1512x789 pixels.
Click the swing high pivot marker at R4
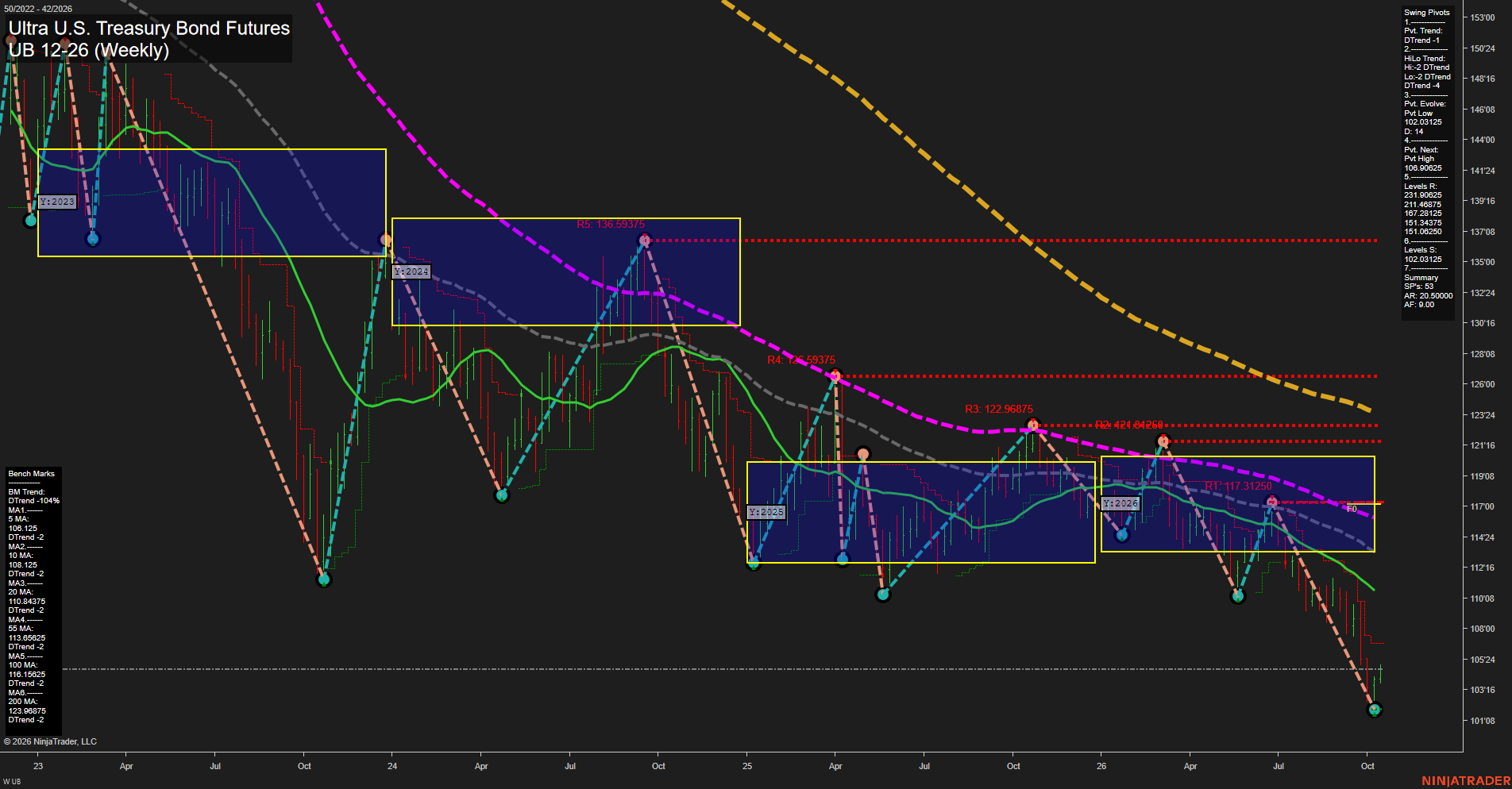tap(835, 376)
